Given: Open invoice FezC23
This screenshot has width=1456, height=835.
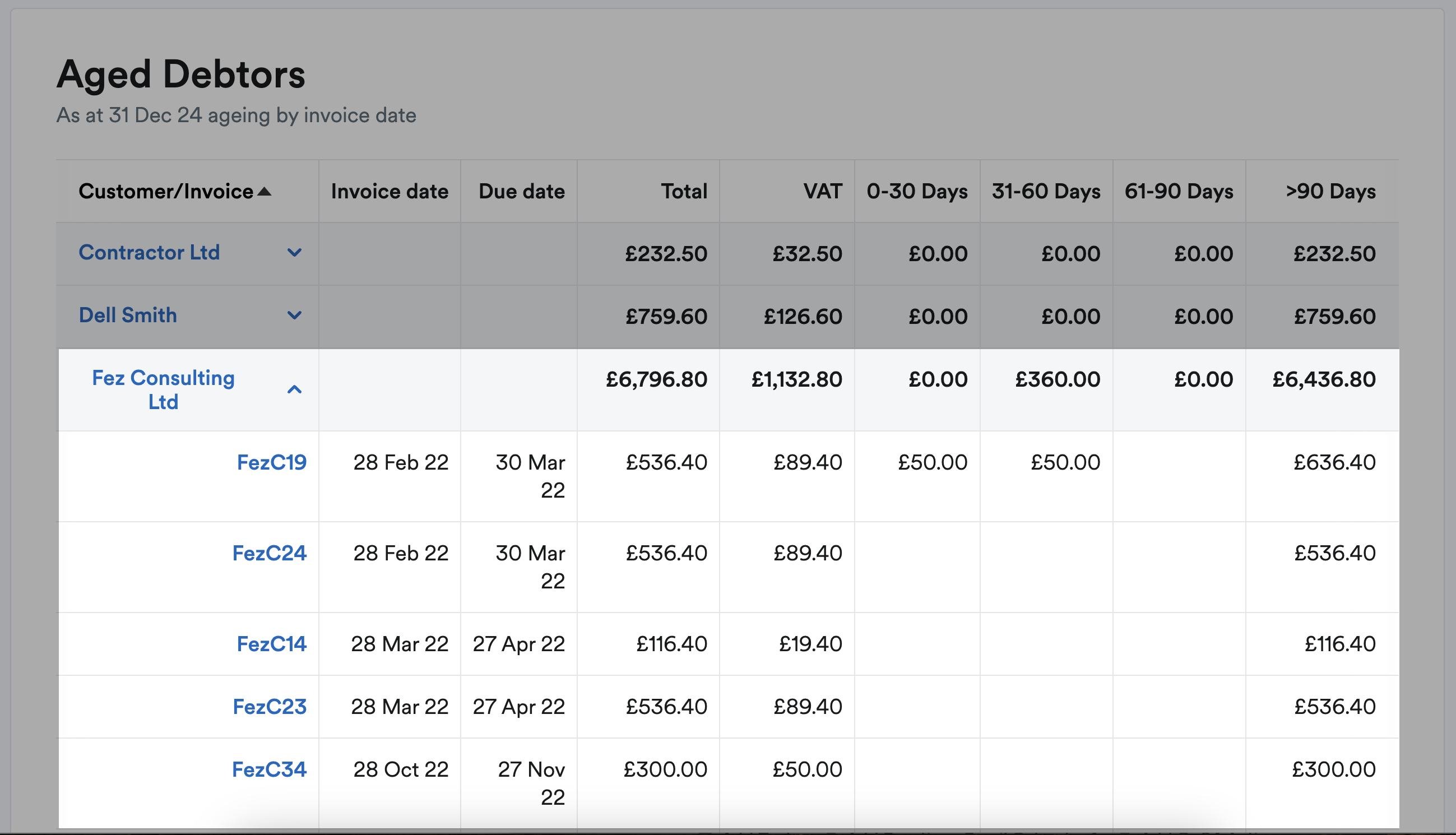Looking at the screenshot, I should tap(270, 707).
